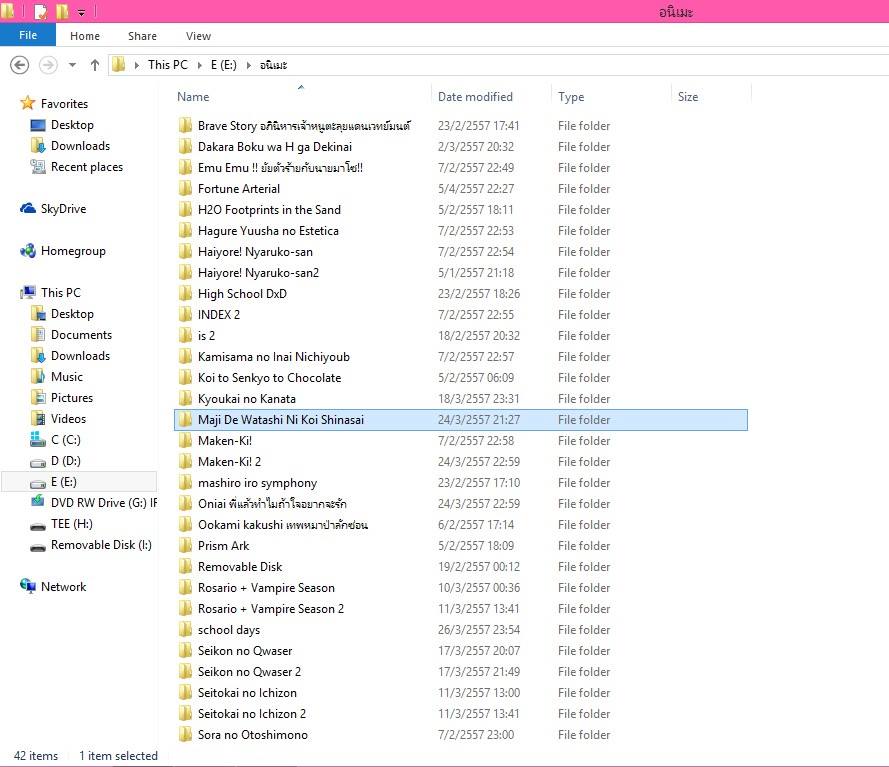The height and width of the screenshot is (767, 889).
Task: Open SkyDrive cloud icon in sidebar
Action: (x=28, y=208)
